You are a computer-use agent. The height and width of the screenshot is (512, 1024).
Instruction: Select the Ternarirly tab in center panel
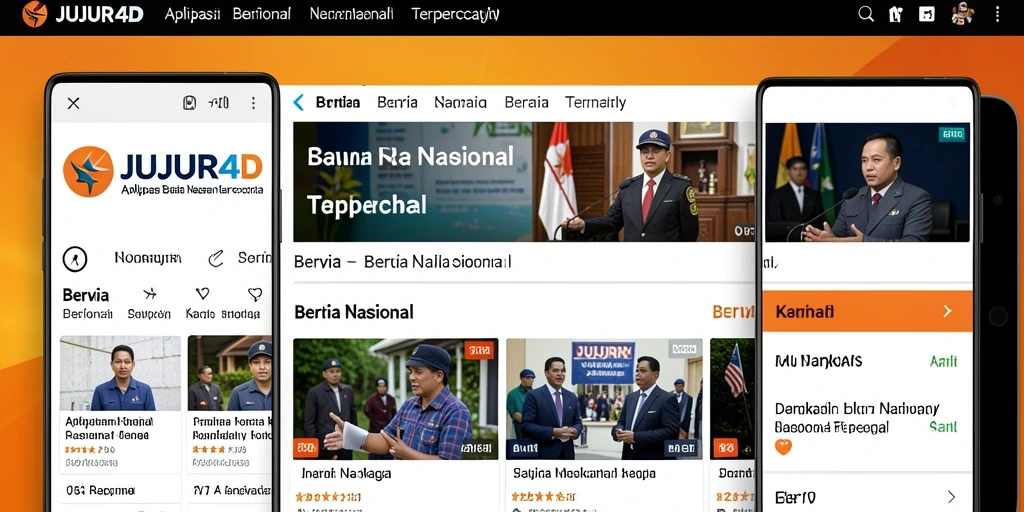click(x=596, y=103)
